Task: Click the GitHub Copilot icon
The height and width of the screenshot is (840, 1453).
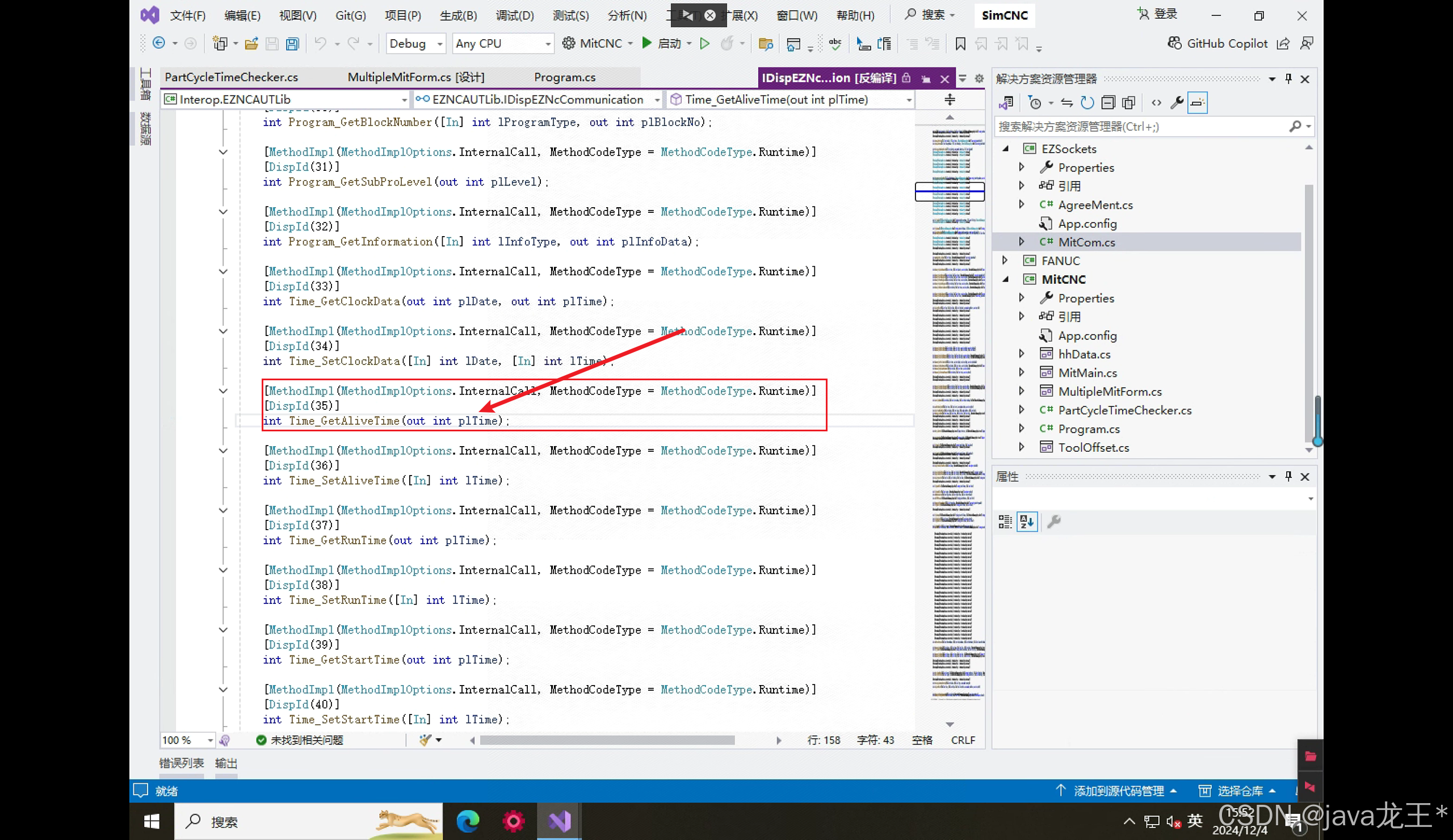Action: (x=1174, y=43)
